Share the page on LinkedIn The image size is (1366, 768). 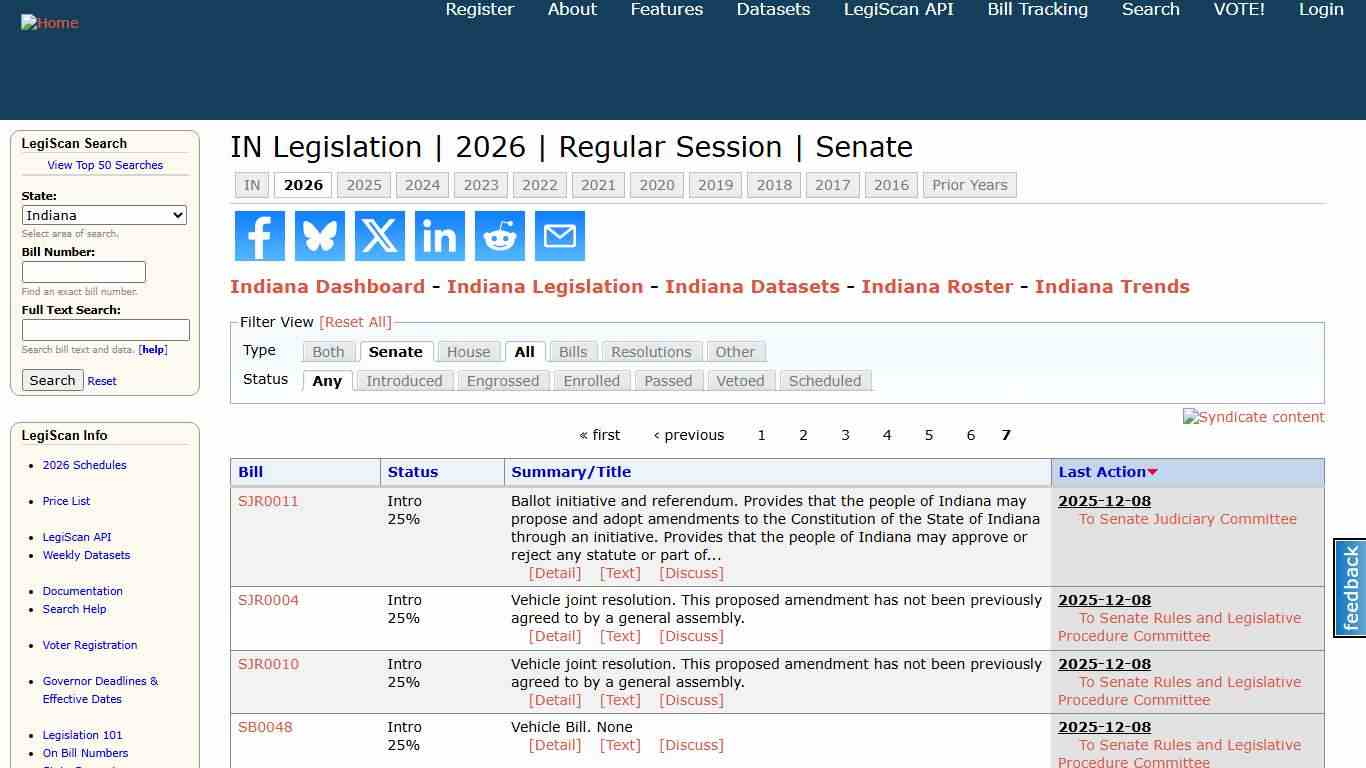tap(439, 236)
